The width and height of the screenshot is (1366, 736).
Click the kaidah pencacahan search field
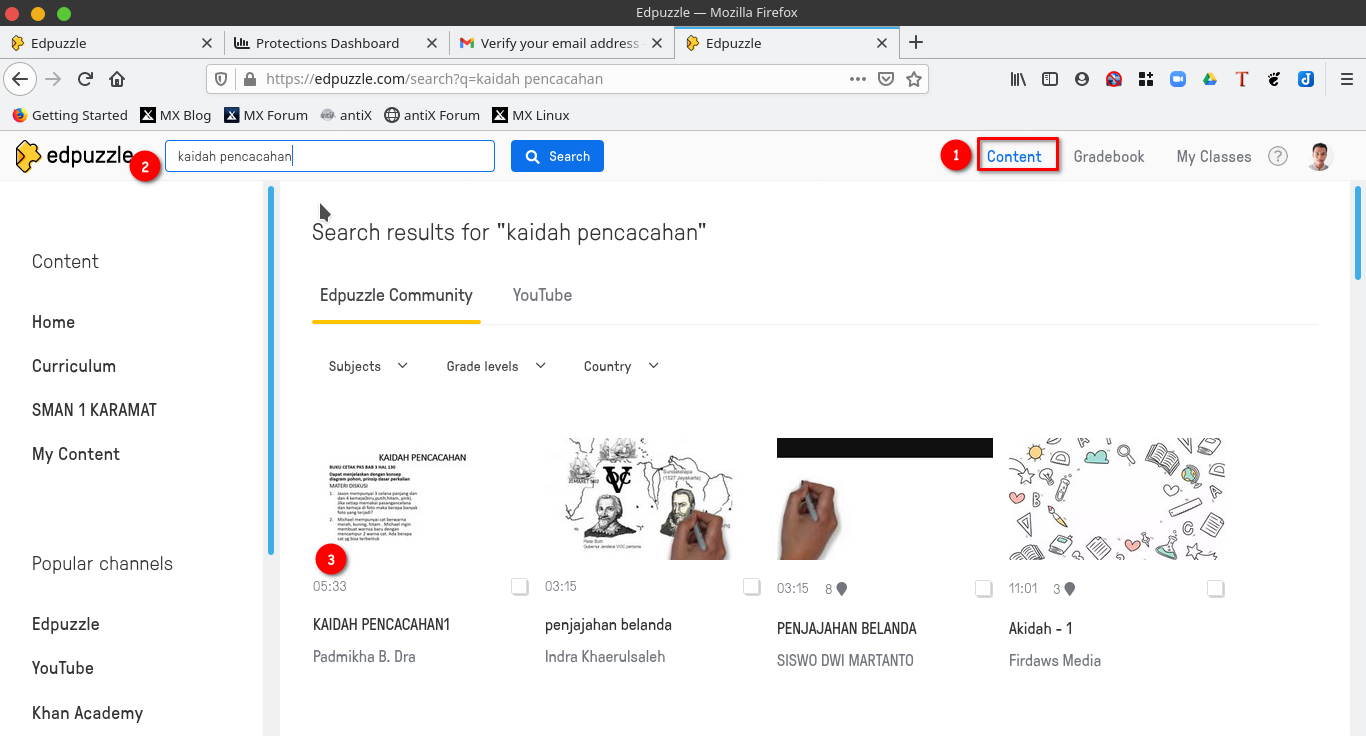pyautogui.click(x=330, y=156)
